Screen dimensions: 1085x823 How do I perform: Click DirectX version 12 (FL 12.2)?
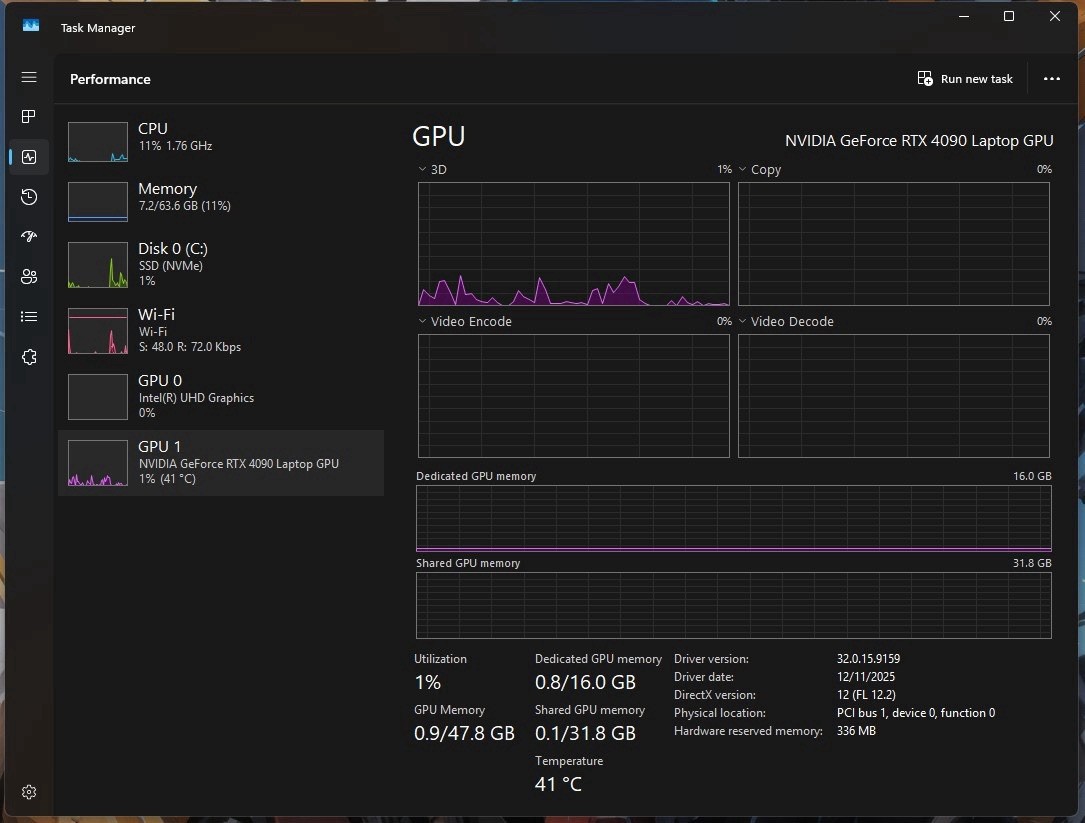(x=866, y=694)
